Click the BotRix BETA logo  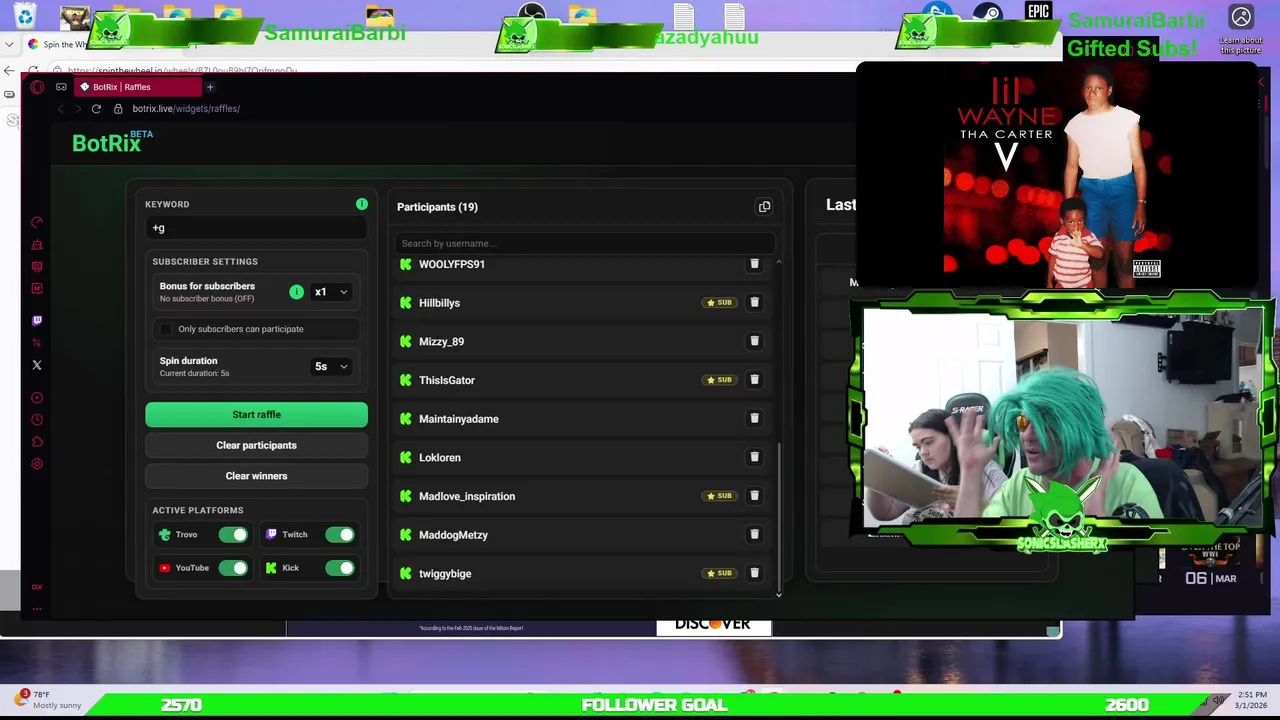pos(112,142)
